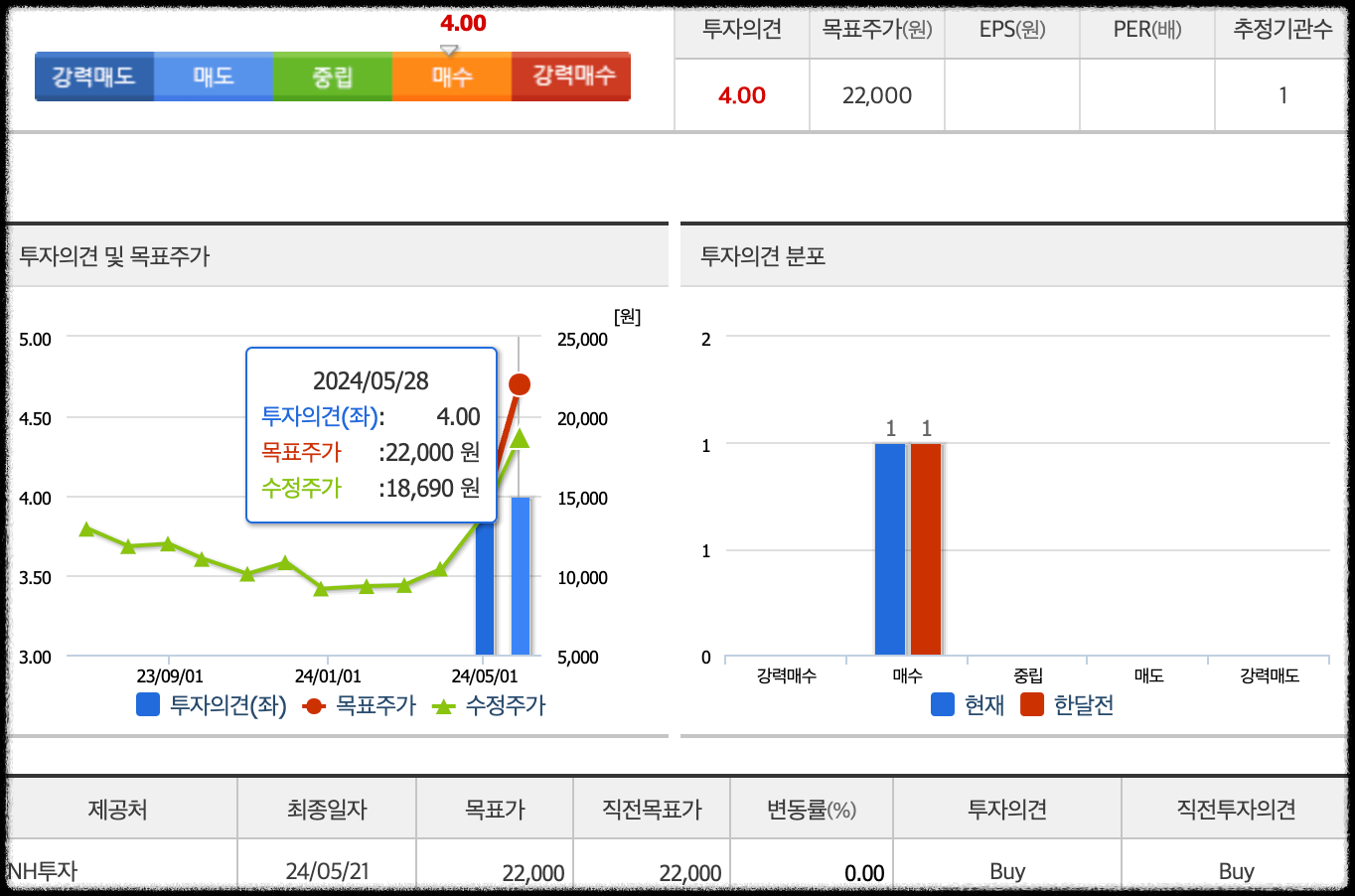Click the red 한달전 legend square
1355x896 pixels.
pyautogui.click(x=1032, y=704)
